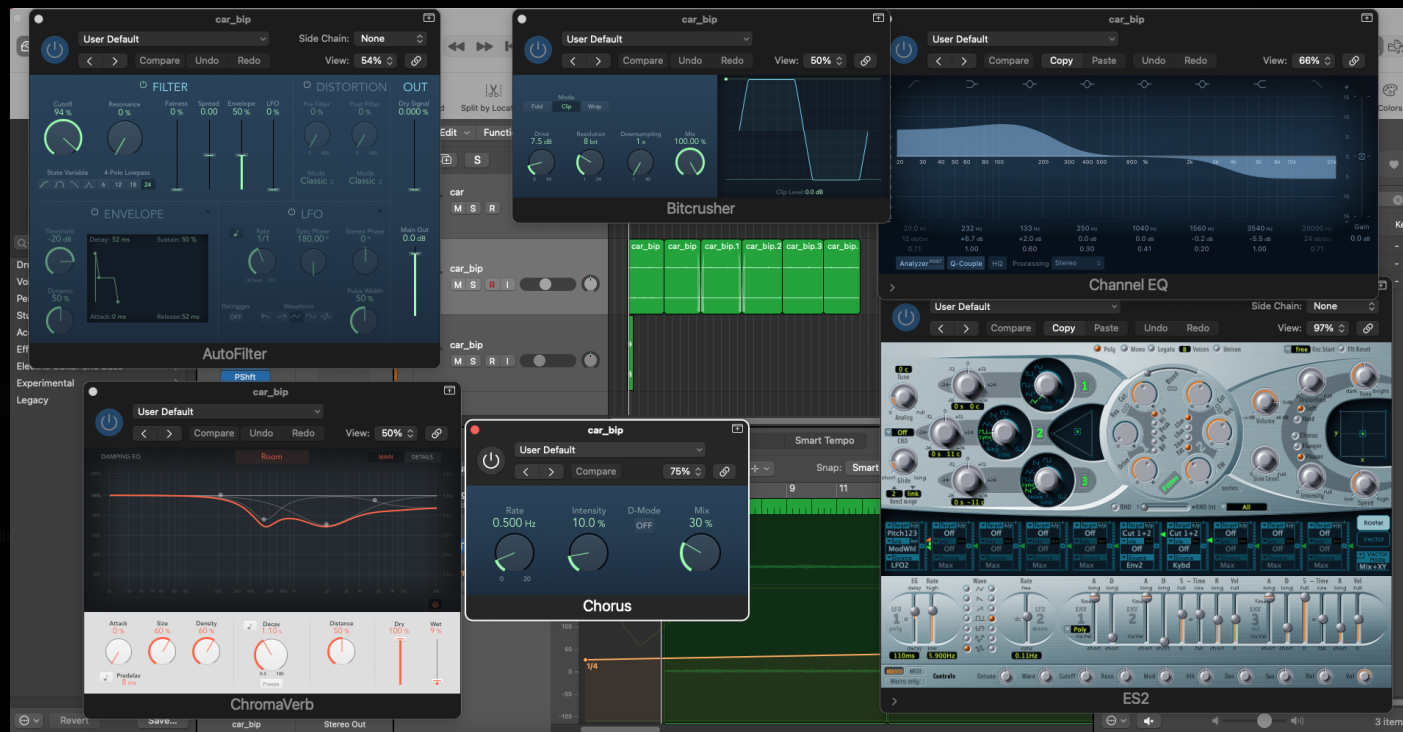Click AutoFilter LFO tempo sync note icon

click(236, 233)
